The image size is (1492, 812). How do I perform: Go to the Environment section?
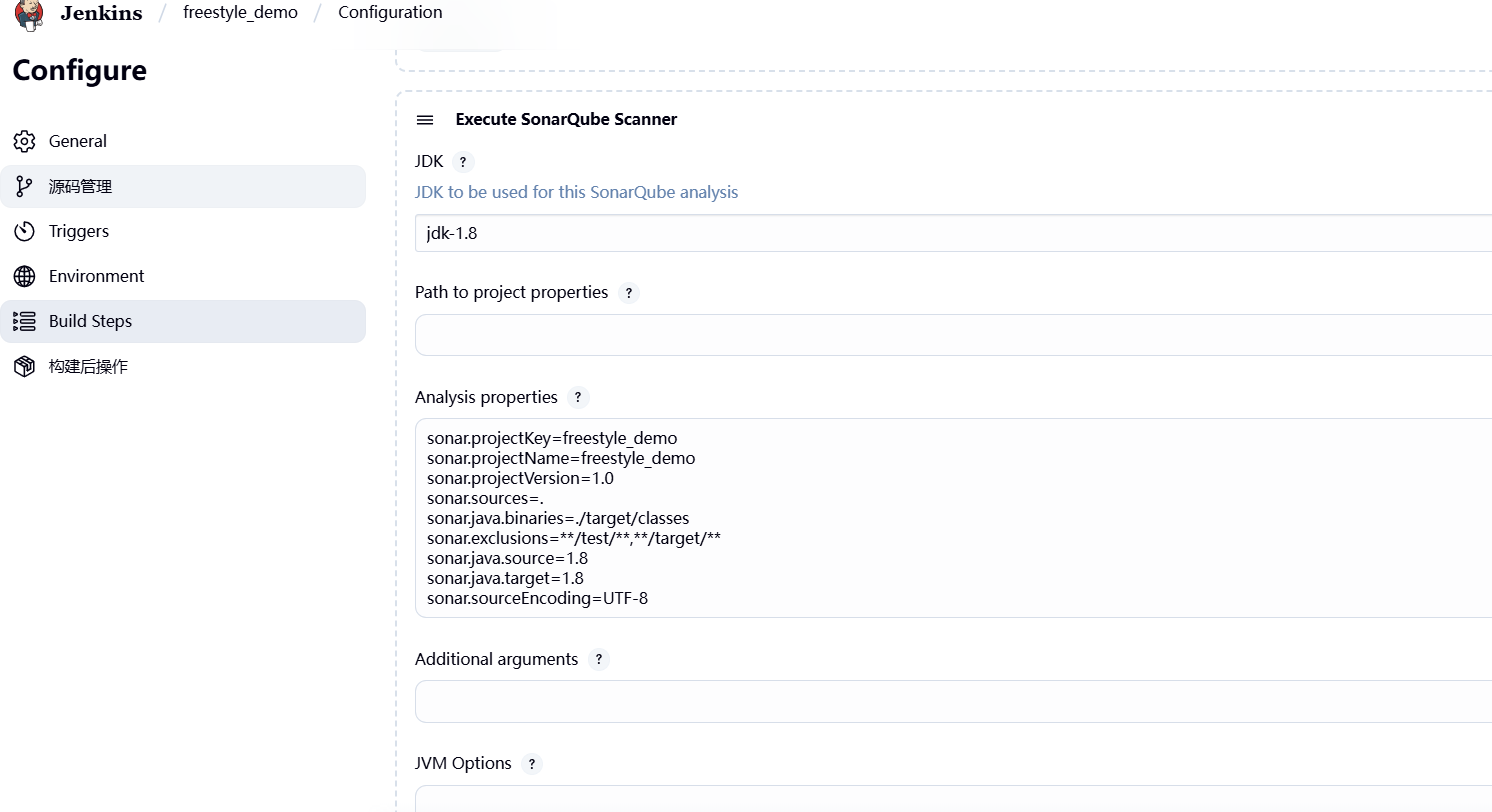tap(96, 276)
